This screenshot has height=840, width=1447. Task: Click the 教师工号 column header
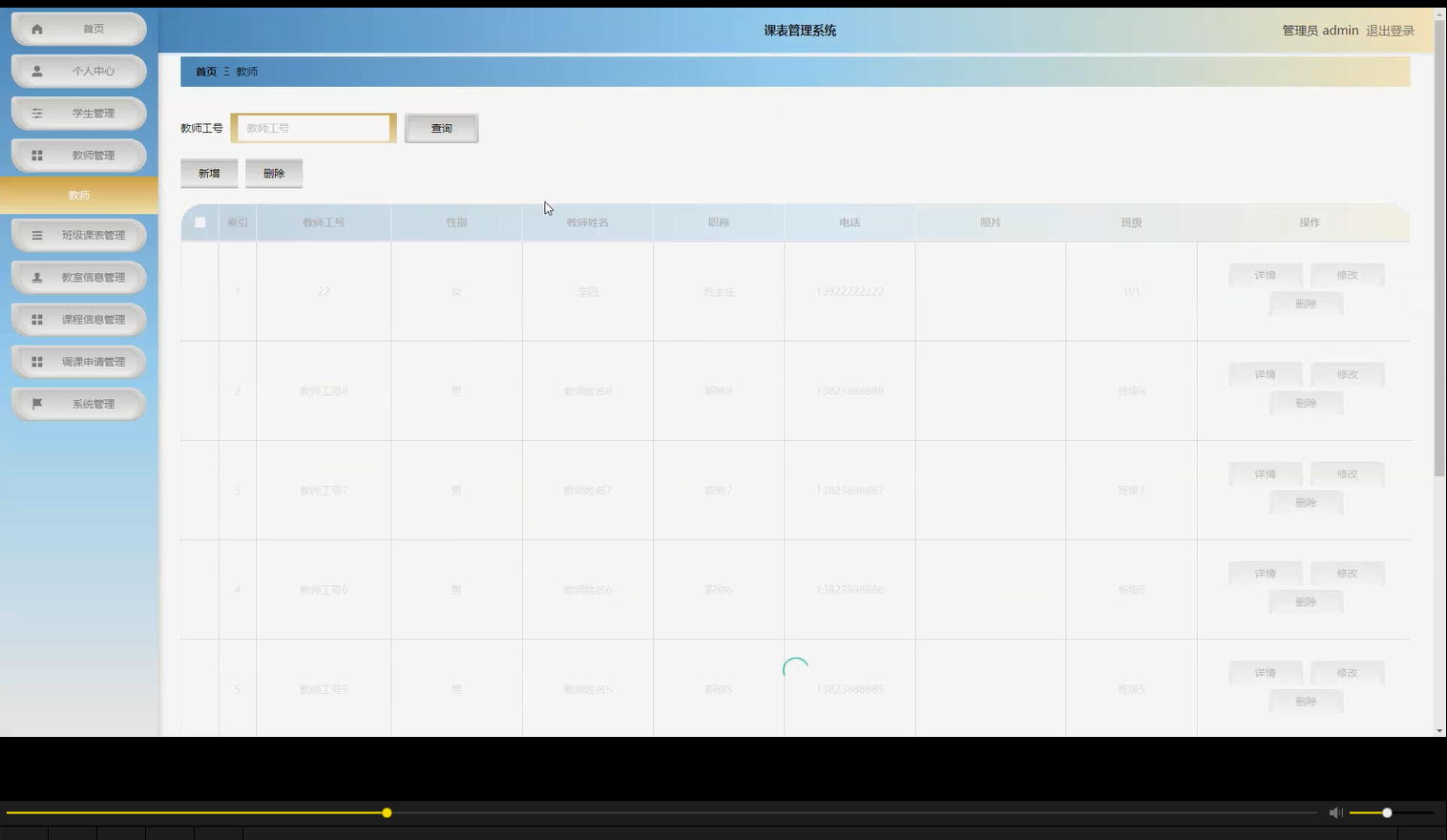pos(324,222)
